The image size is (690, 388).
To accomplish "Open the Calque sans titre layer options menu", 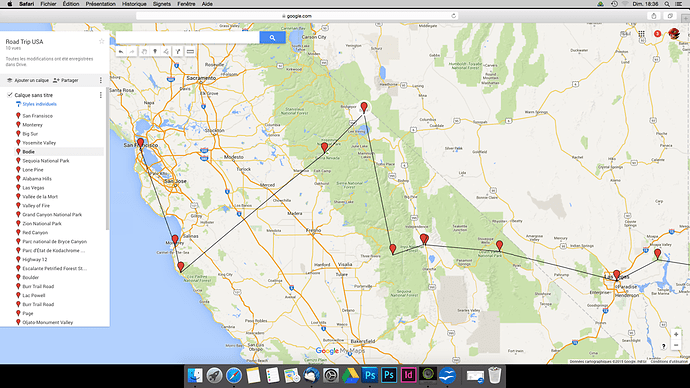I will 101,95.
